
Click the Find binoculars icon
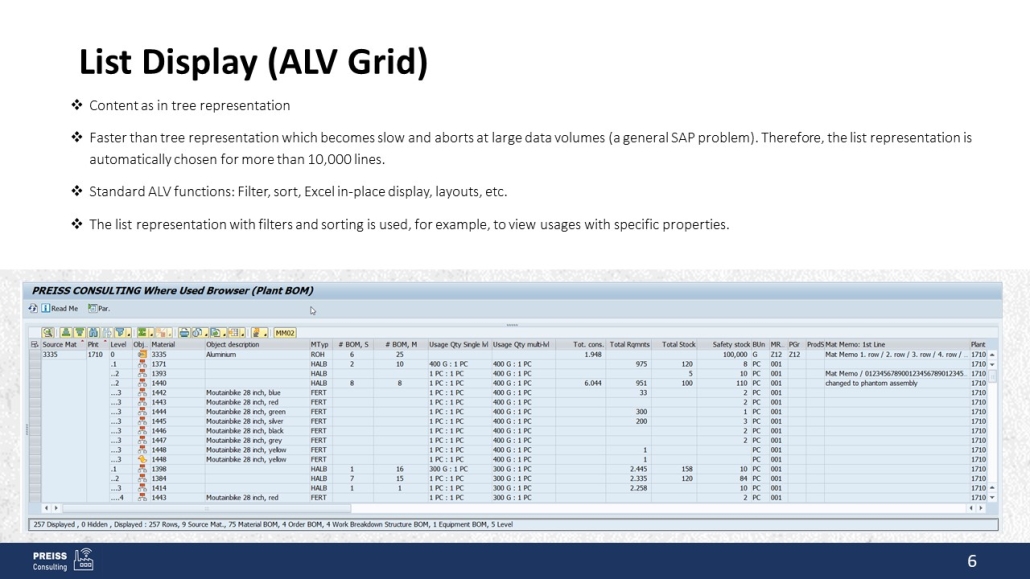point(93,332)
